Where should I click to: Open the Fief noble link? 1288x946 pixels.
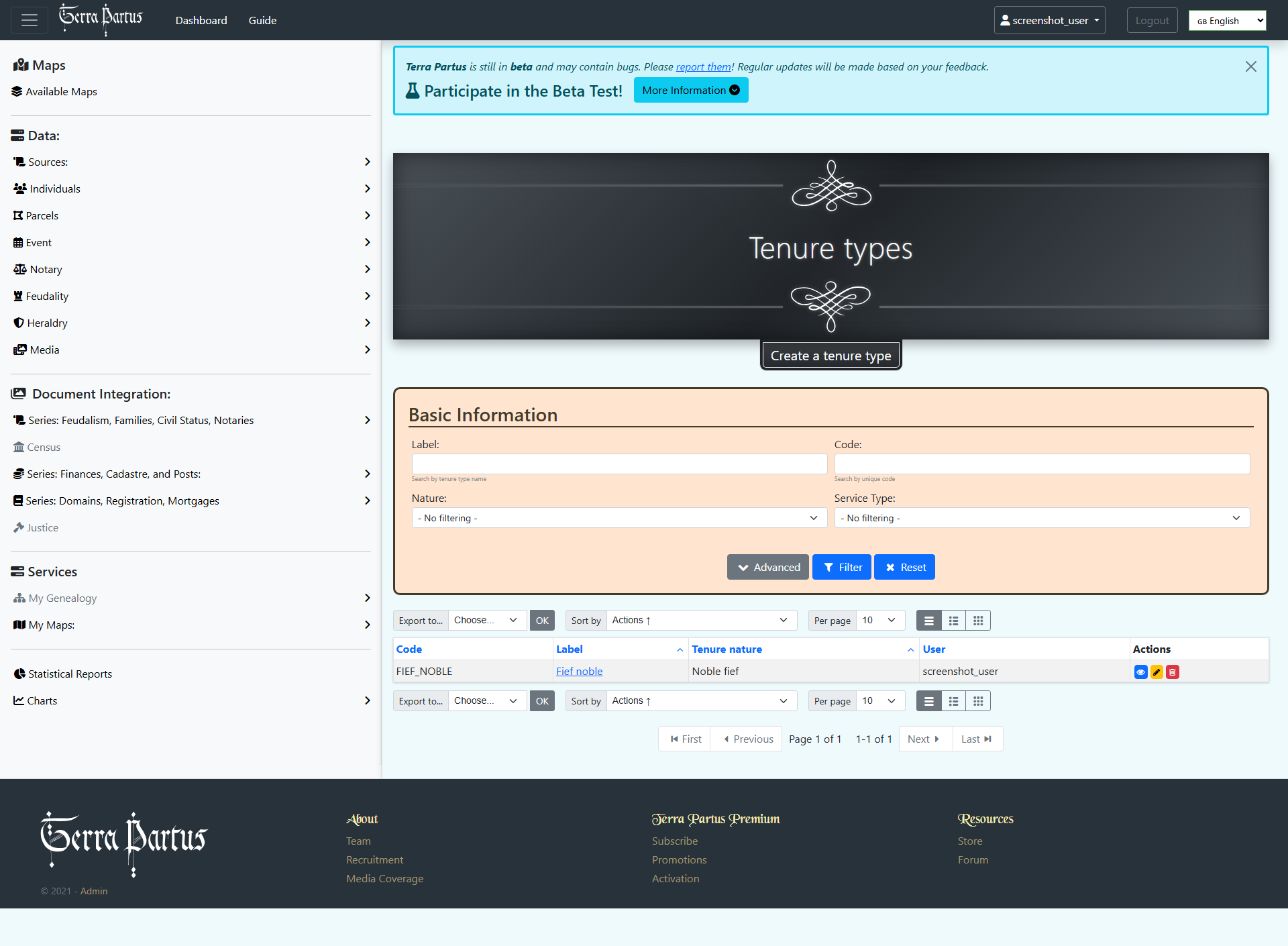point(579,671)
